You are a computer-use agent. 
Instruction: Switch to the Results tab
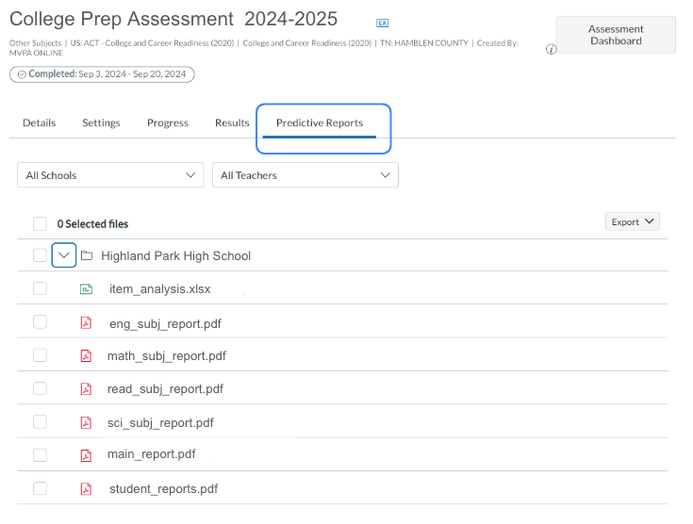tap(232, 123)
